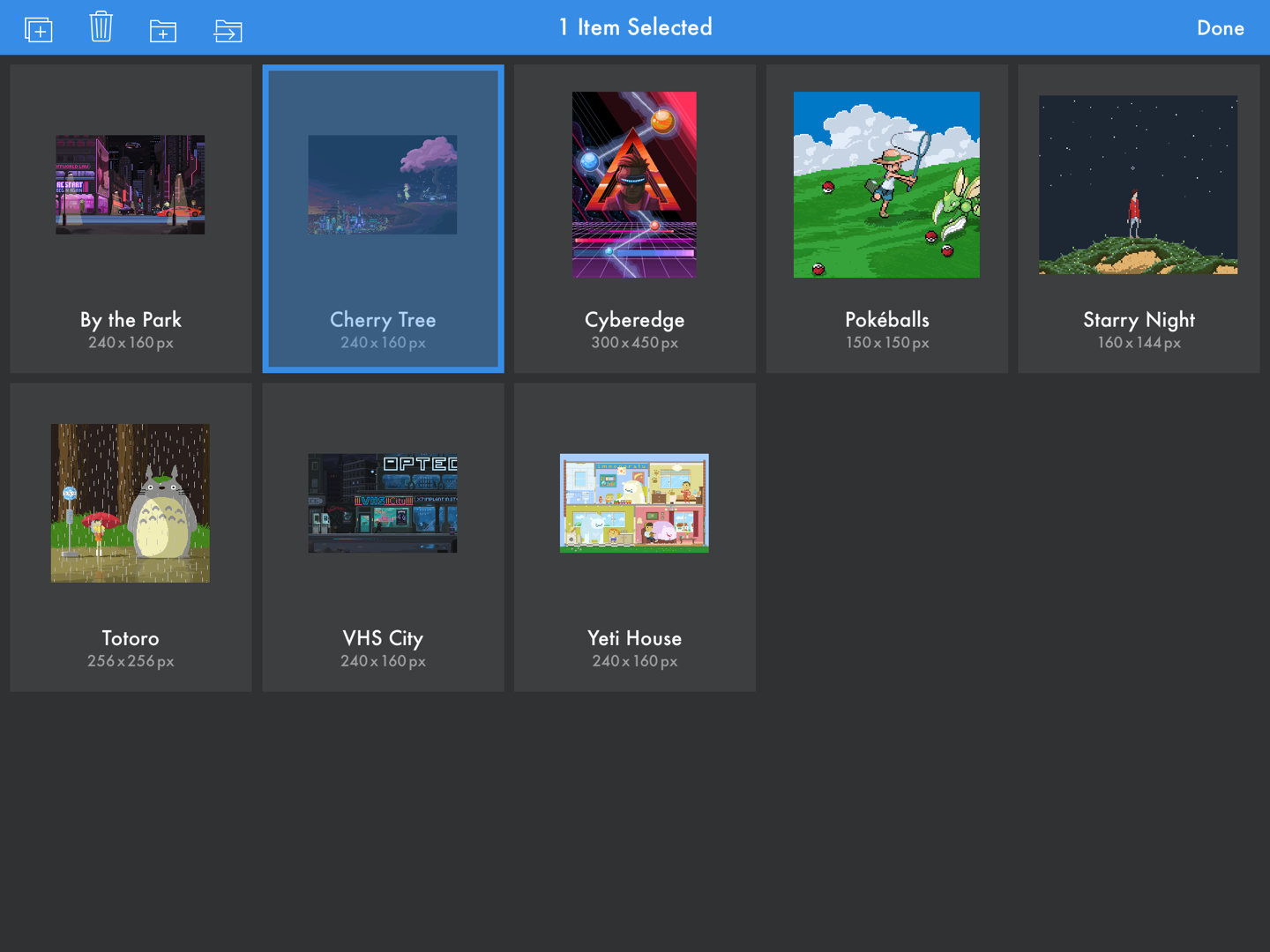Pick the Pokéballs pixel art thumbnail
This screenshot has width=1270, height=952.
pos(886,185)
